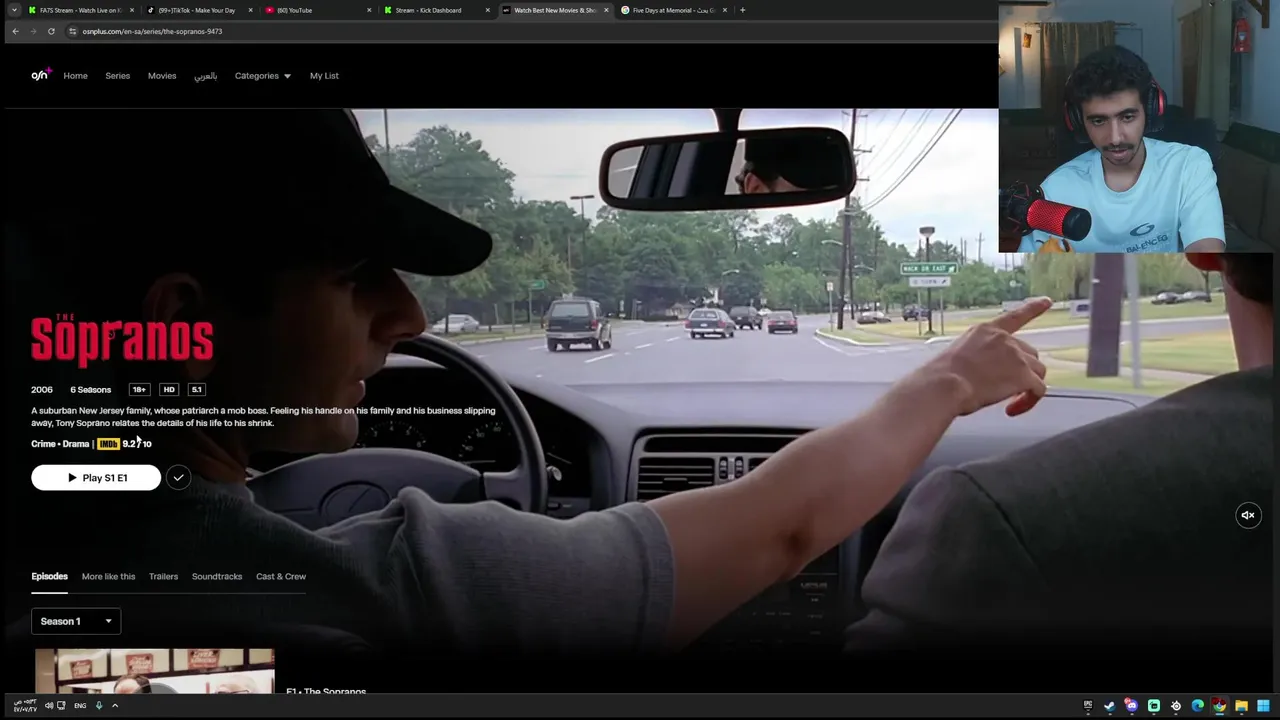Open the tab search dropdown arrow
1280x720 pixels.
(14, 10)
